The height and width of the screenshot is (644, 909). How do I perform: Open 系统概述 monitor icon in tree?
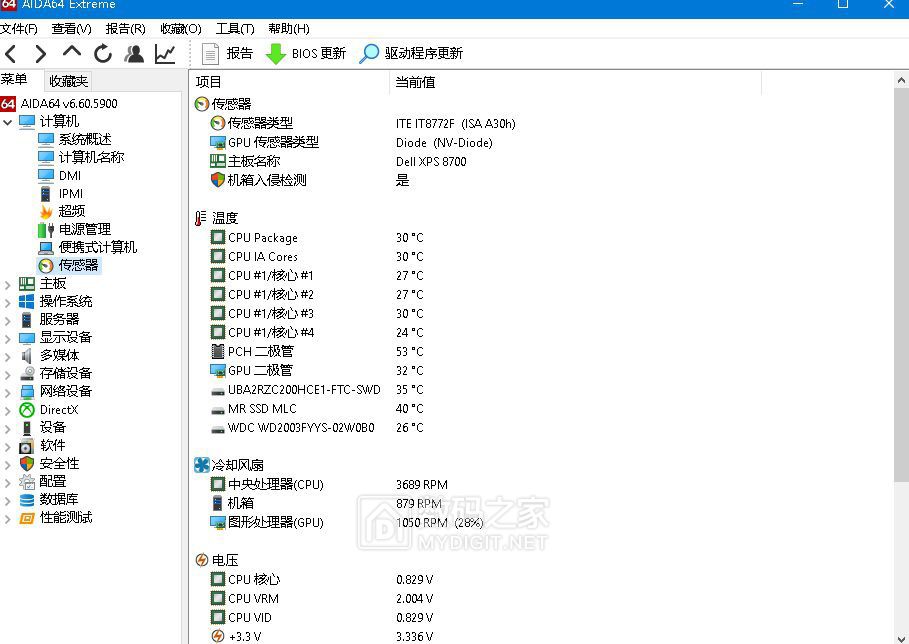click(45, 140)
